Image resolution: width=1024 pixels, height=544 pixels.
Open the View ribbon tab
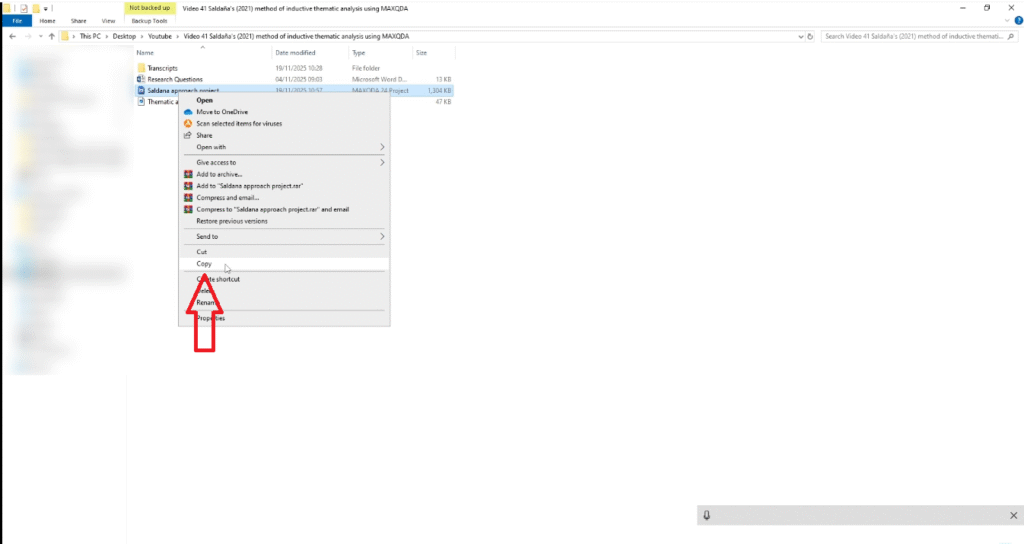[108, 20]
